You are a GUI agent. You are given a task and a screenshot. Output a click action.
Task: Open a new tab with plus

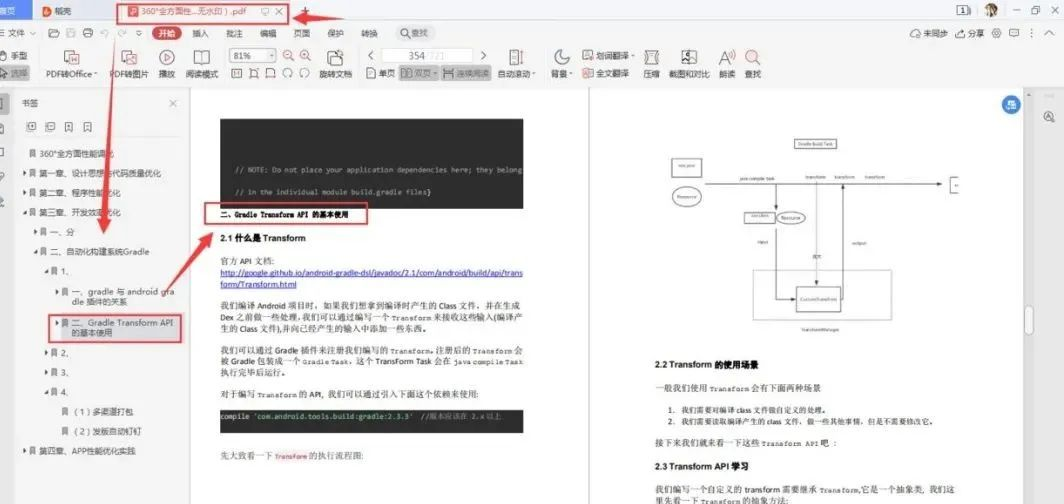pos(305,12)
